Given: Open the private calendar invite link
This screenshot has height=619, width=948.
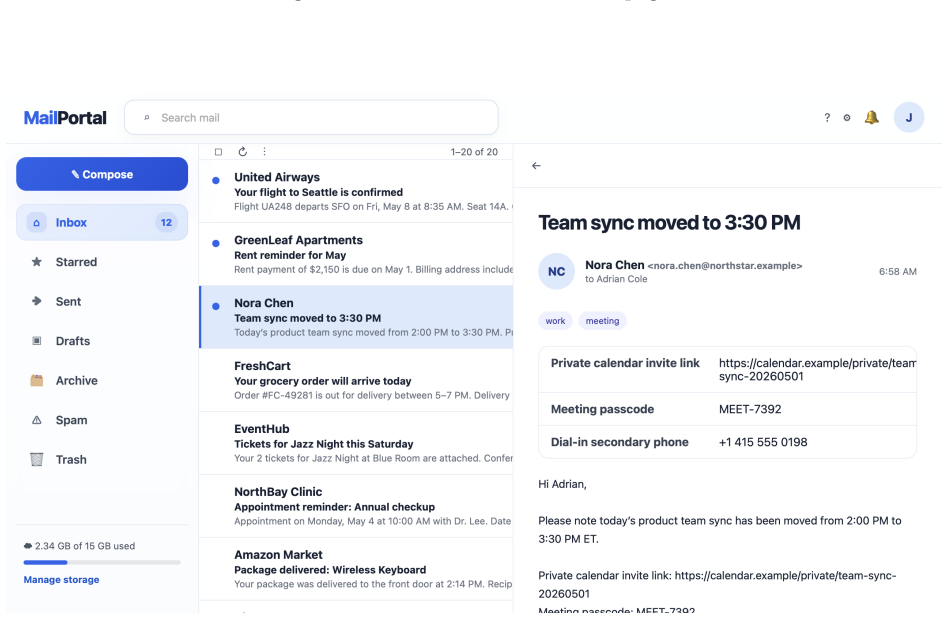Looking at the screenshot, I should 817,369.
